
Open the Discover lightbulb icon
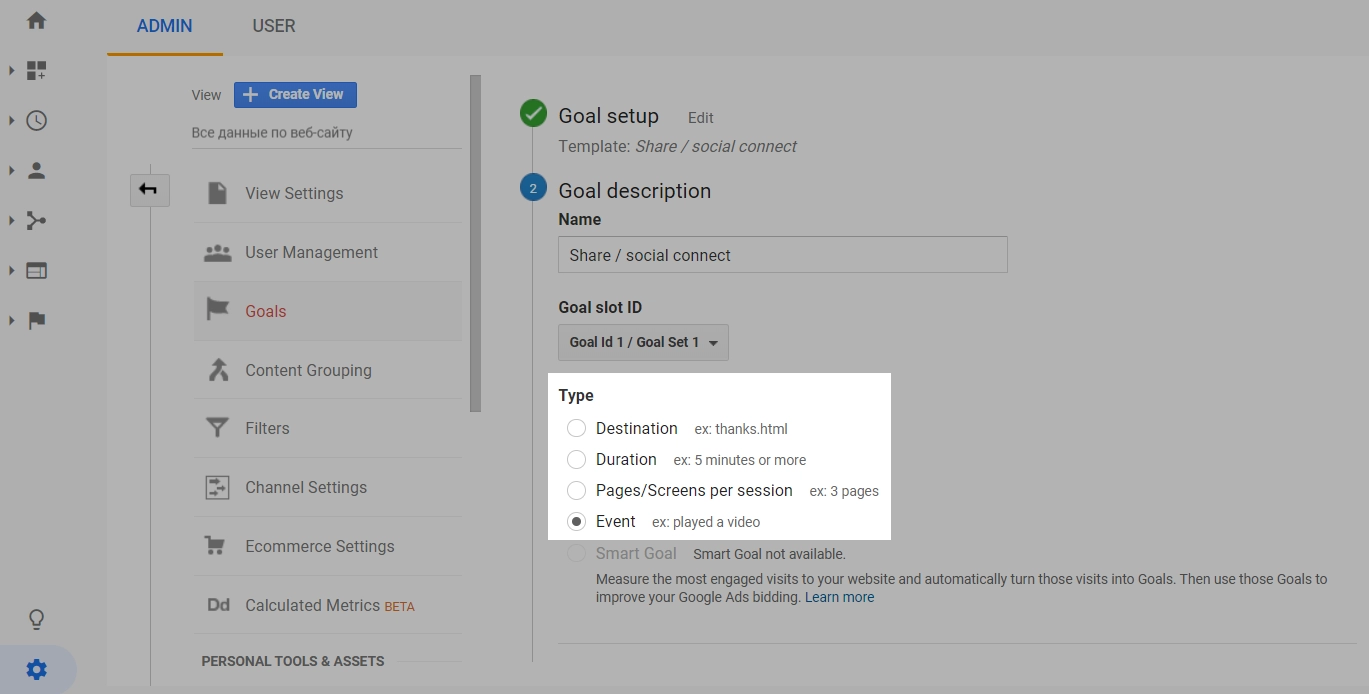[37, 619]
